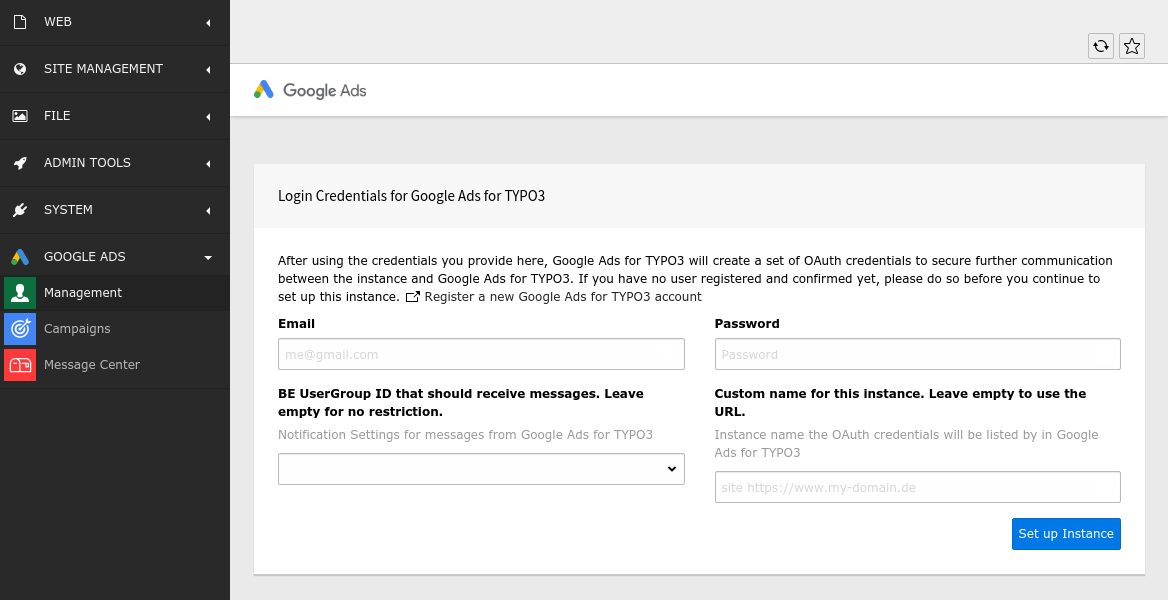Open the ADMIN TOOLS menu section
This screenshot has width=1168, height=600.
coord(115,162)
